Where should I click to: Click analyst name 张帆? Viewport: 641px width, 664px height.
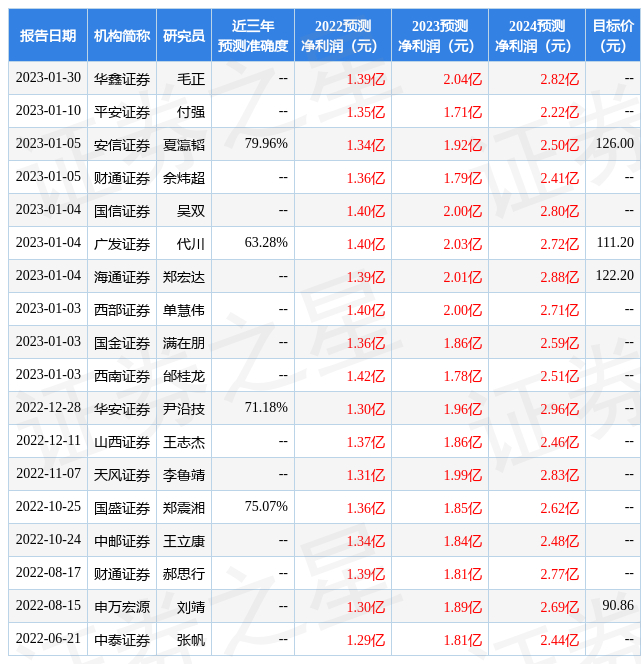[x=191, y=641]
